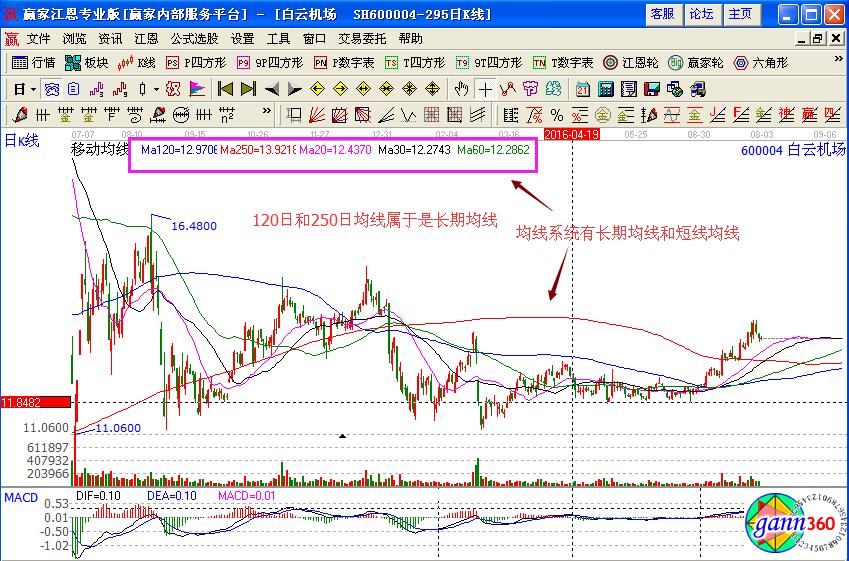The height and width of the screenshot is (561, 849).
Task: Open the 交易委托 menu
Action: (361, 38)
